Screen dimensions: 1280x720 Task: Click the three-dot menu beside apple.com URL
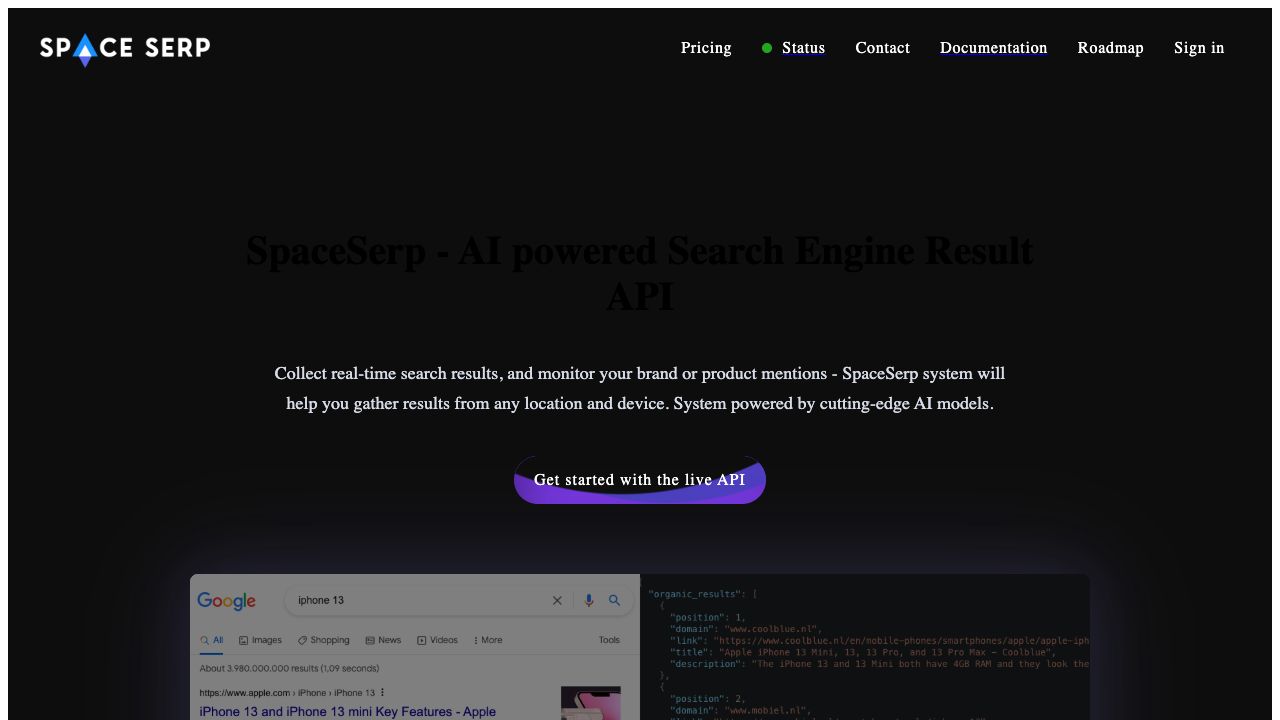coord(383,693)
